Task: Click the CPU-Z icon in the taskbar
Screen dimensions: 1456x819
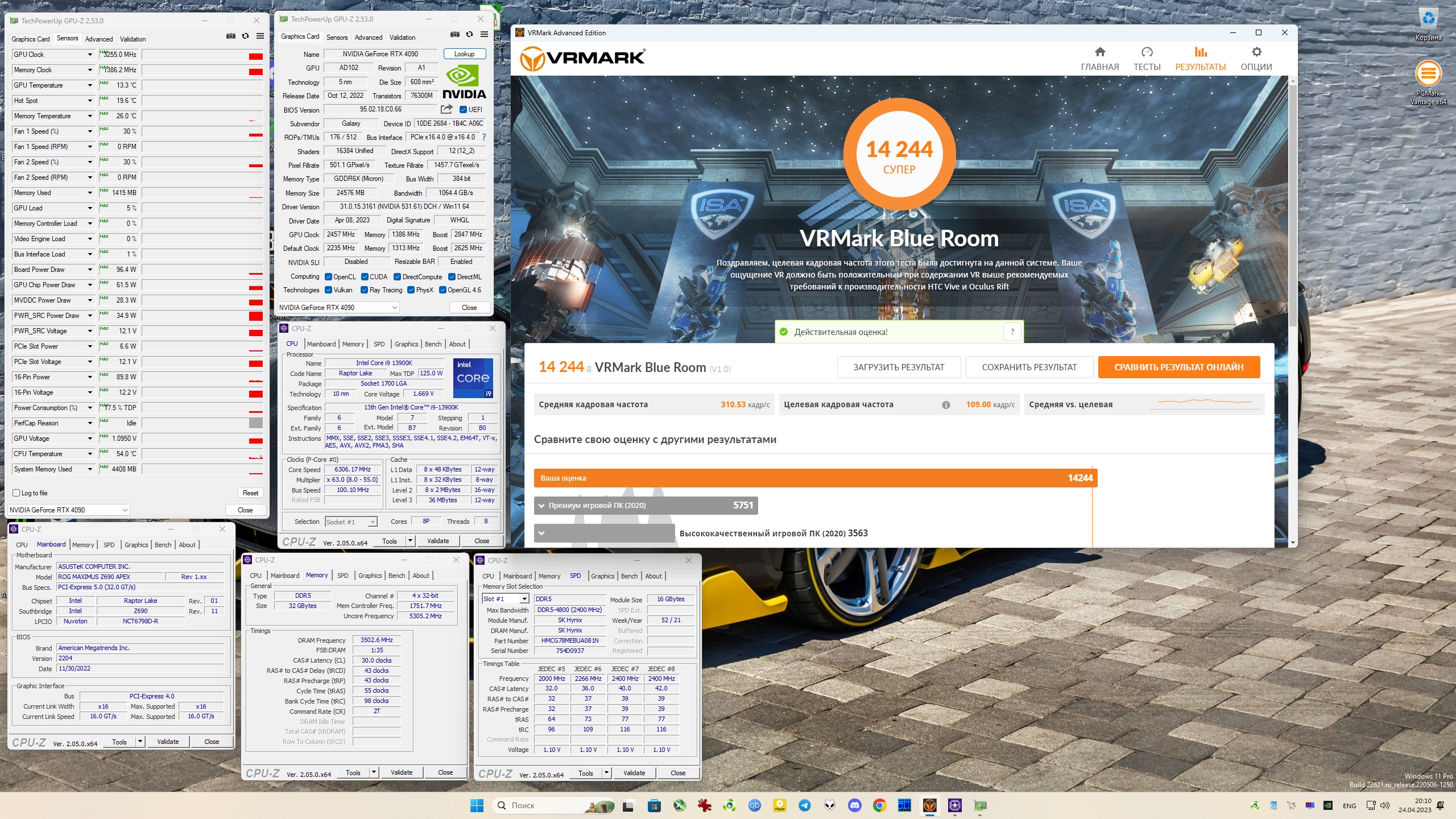Action: [x=954, y=805]
